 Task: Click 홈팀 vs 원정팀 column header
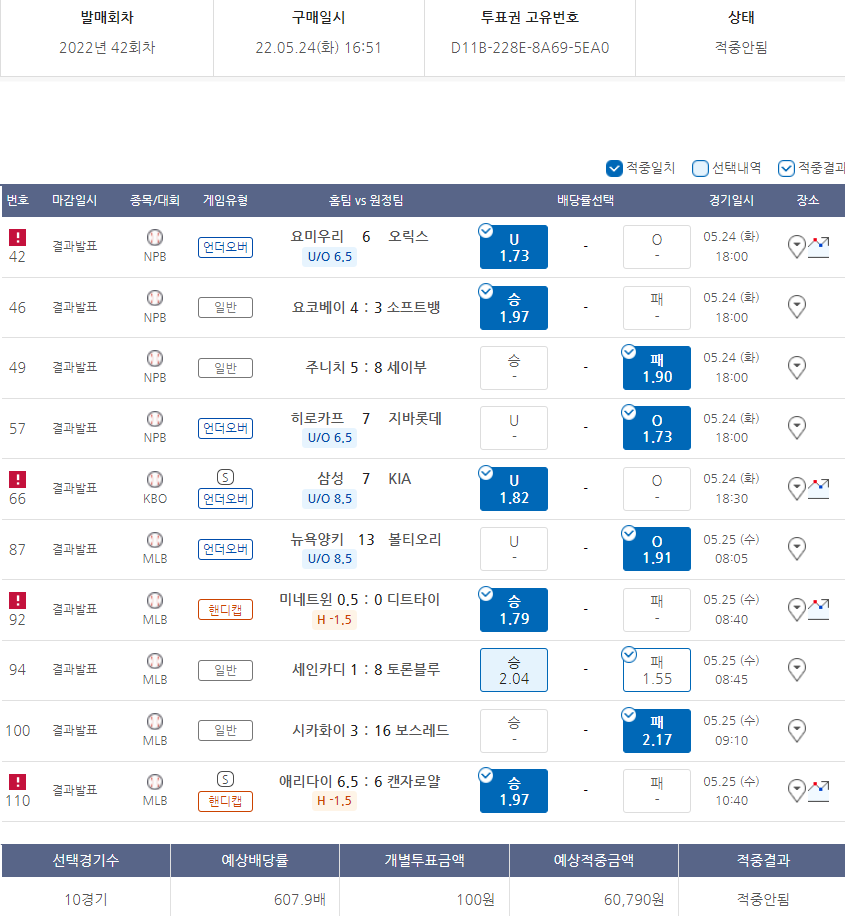(x=366, y=200)
